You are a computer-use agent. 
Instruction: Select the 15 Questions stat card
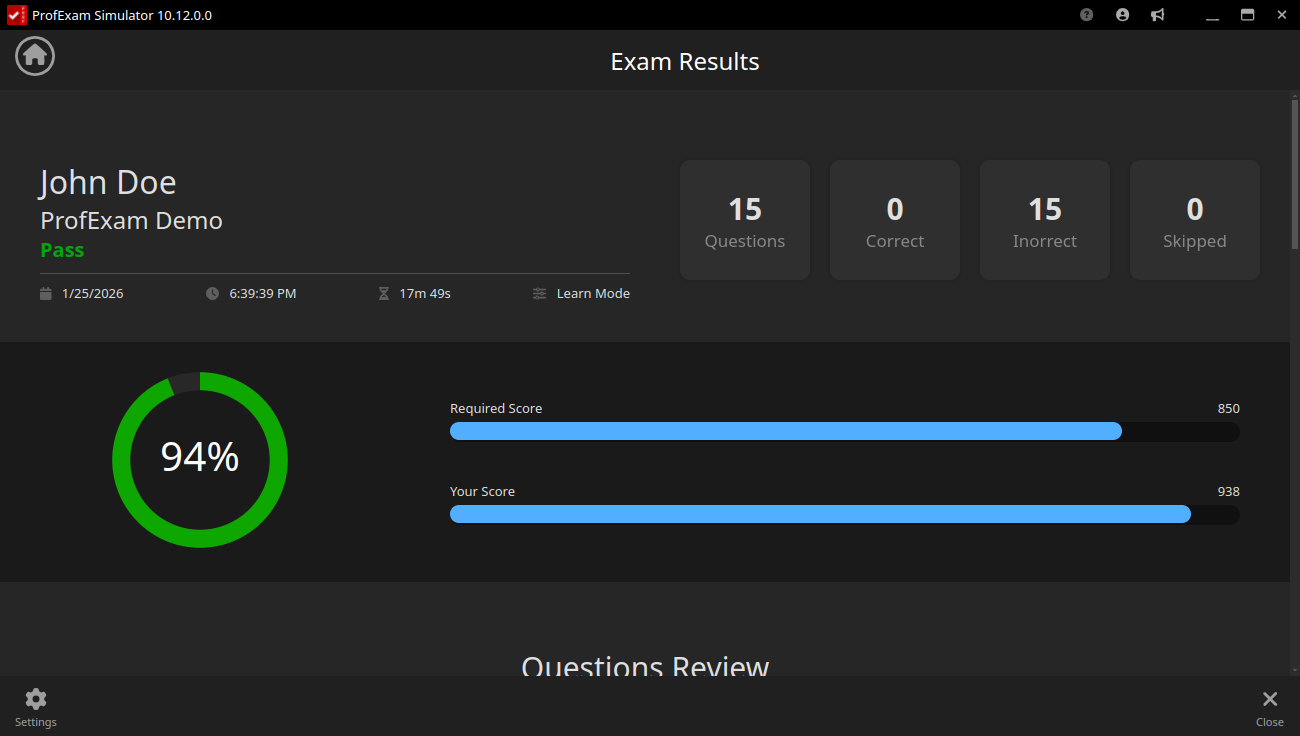pos(745,220)
